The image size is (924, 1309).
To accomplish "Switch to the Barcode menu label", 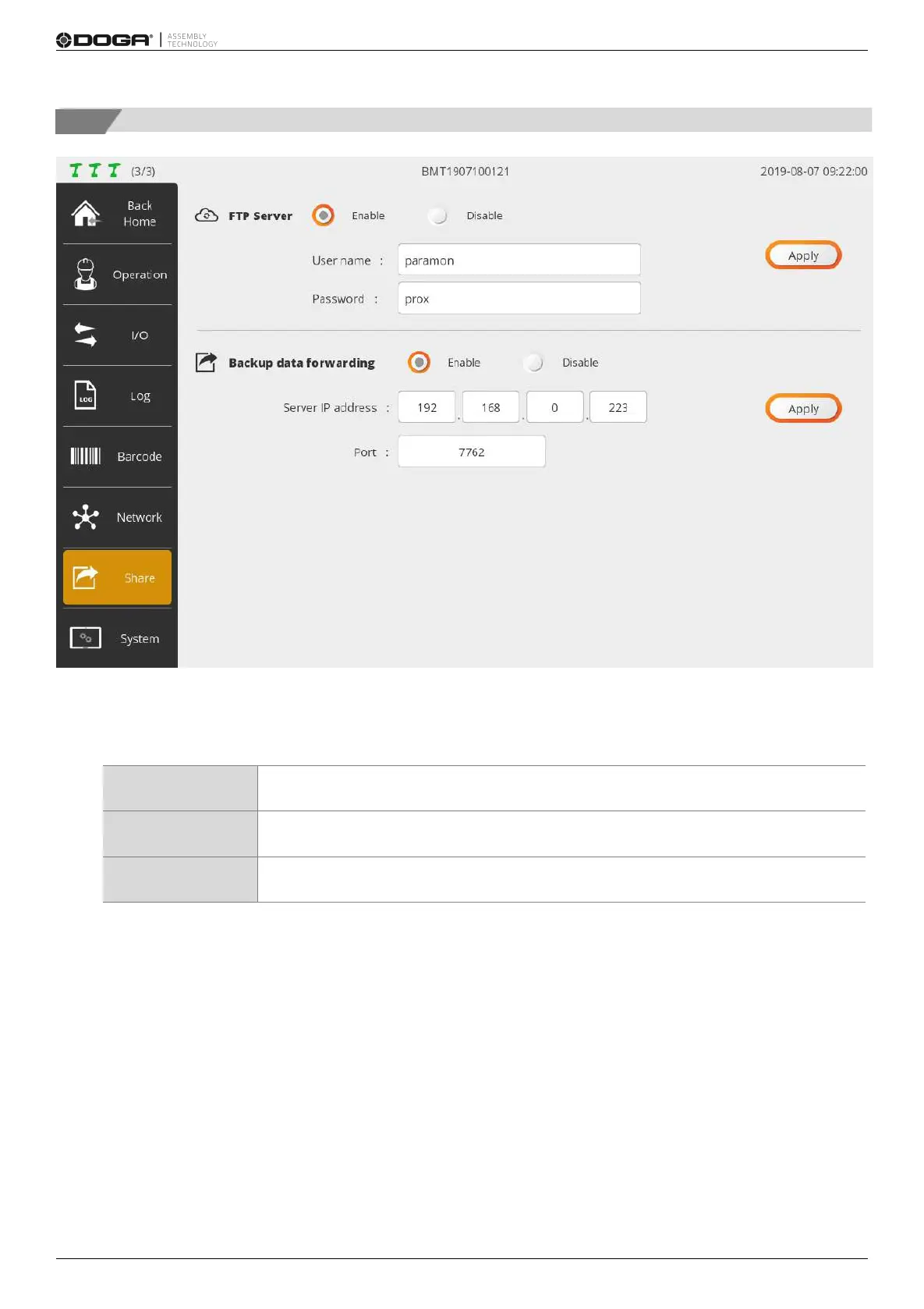I will (x=140, y=456).
